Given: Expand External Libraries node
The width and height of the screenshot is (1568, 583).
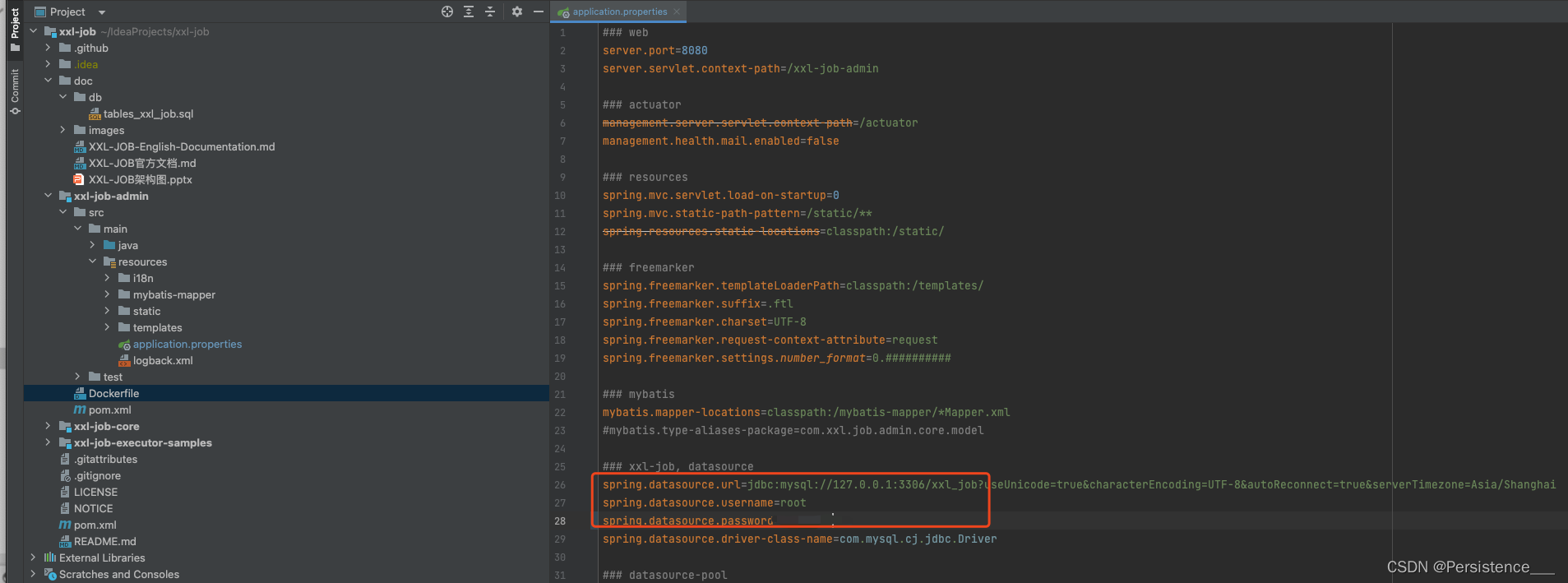Looking at the screenshot, I should pyautogui.click(x=34, y=558).
